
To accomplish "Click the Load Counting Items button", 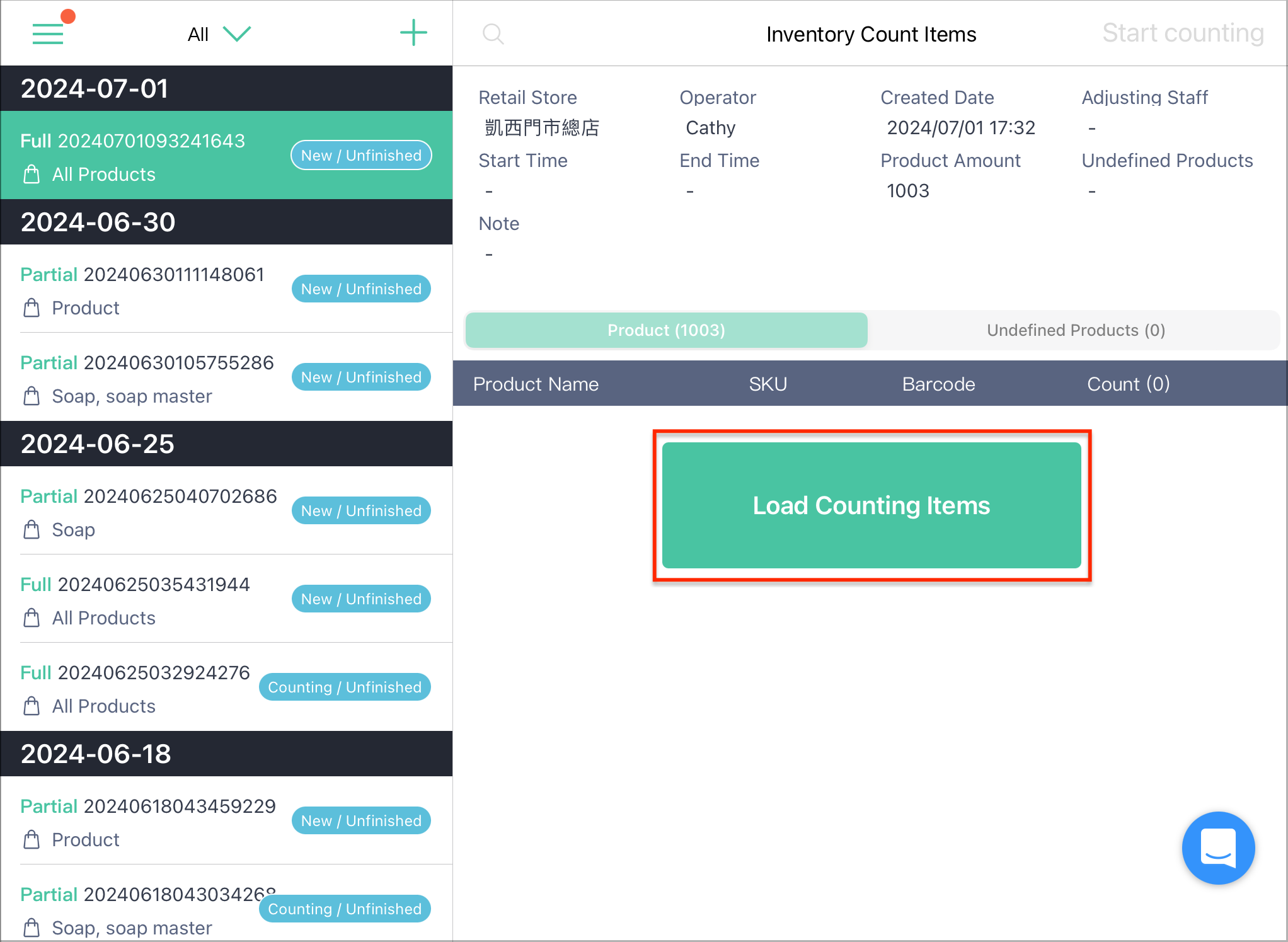I will point(871,505).
